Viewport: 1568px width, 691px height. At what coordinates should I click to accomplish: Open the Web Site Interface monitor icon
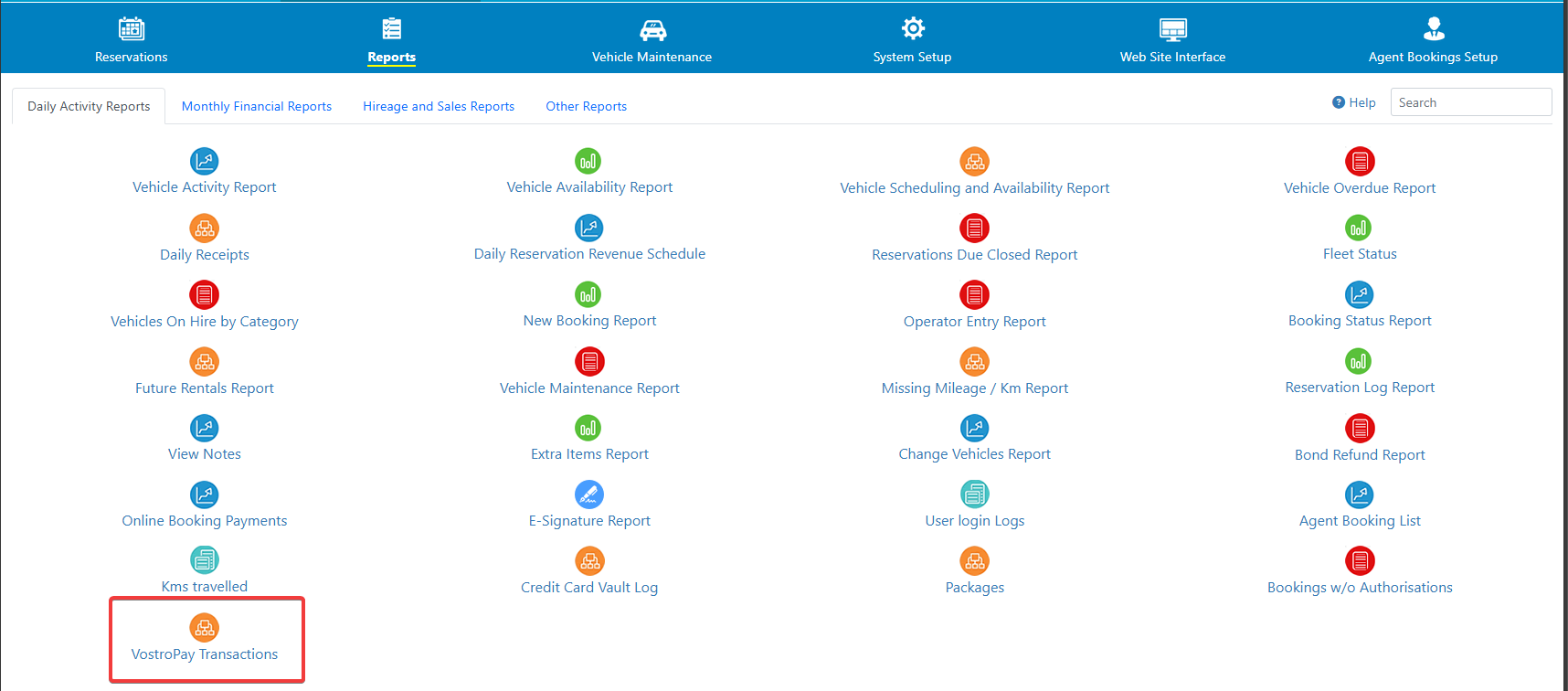pyautogui.click(x=1173, y=29)
